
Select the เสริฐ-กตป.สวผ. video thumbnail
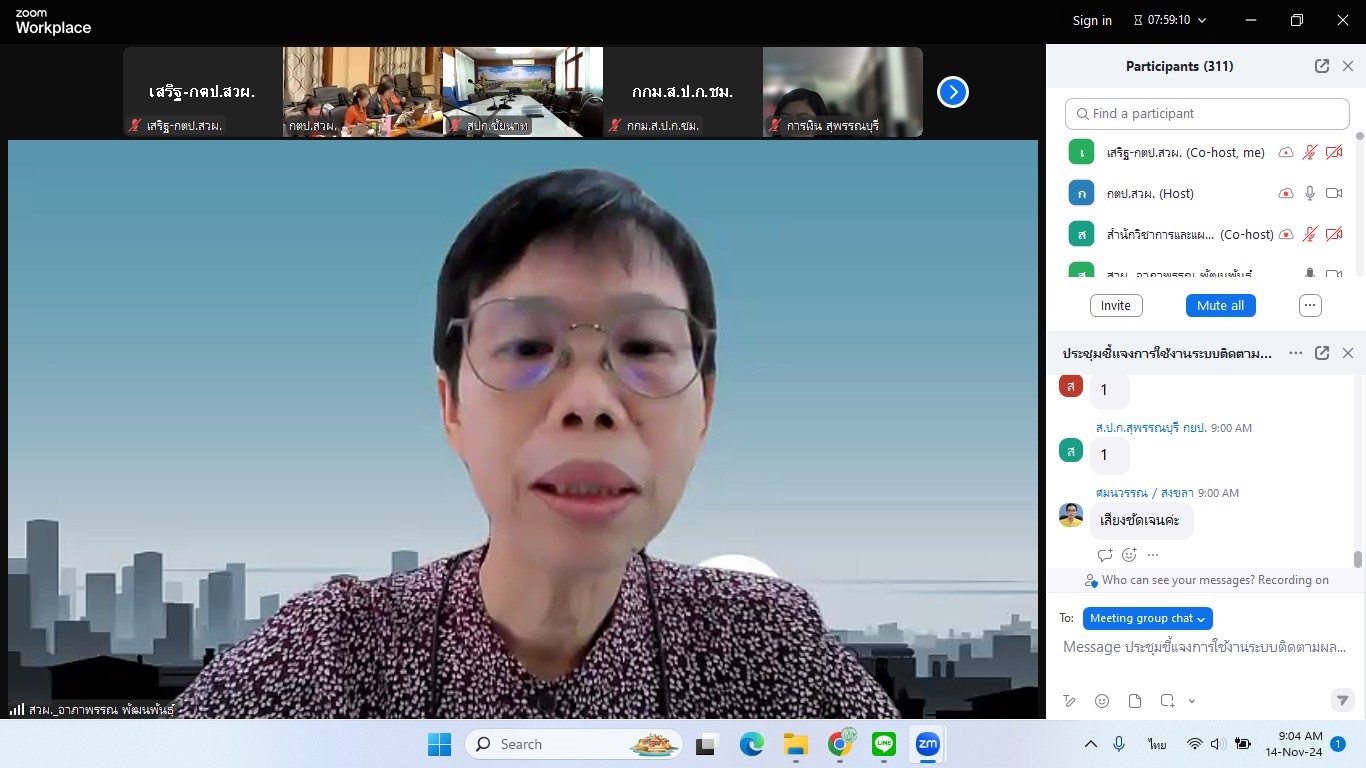(x=203, y=92)
